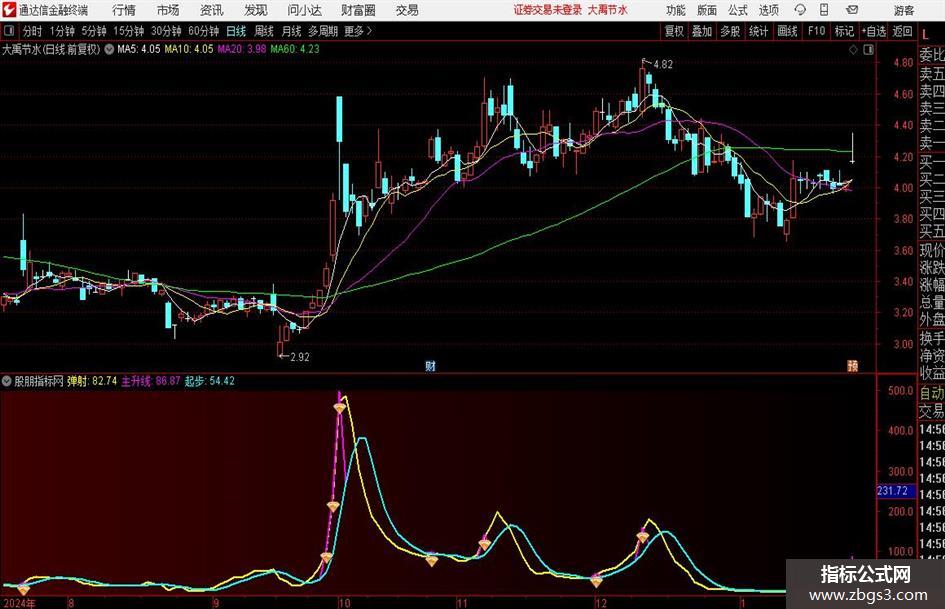Open the 多周期 multi-period view
945x609 pixels.
point(323,31)
